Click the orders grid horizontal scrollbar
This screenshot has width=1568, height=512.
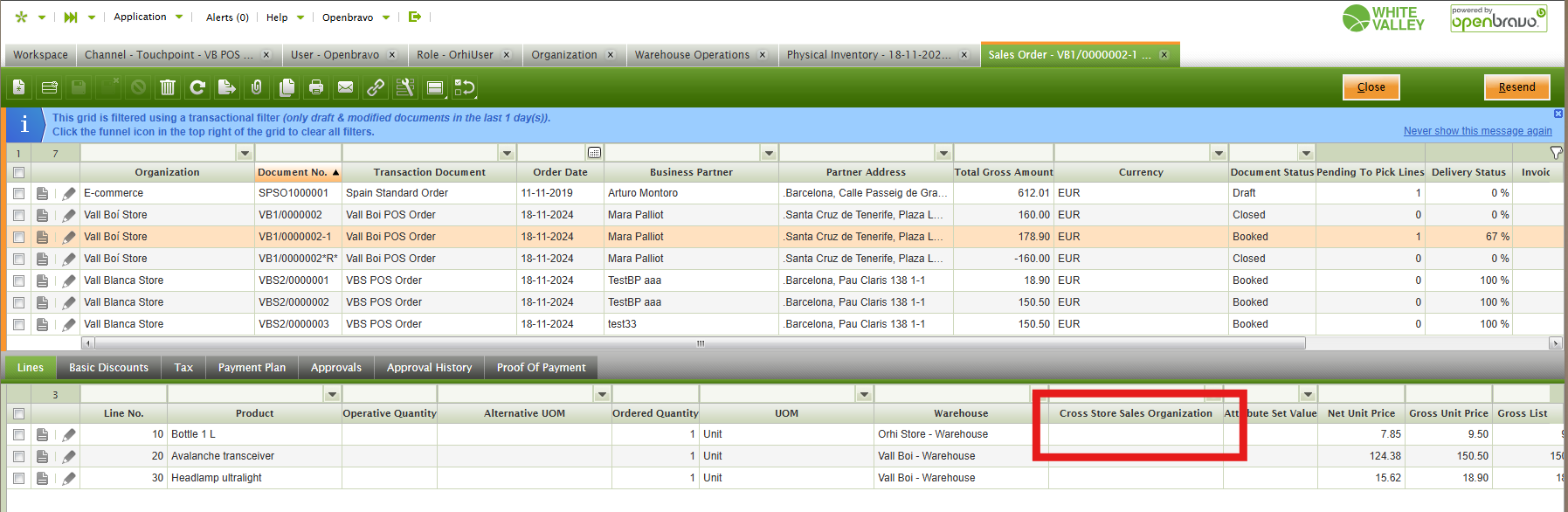699,343
